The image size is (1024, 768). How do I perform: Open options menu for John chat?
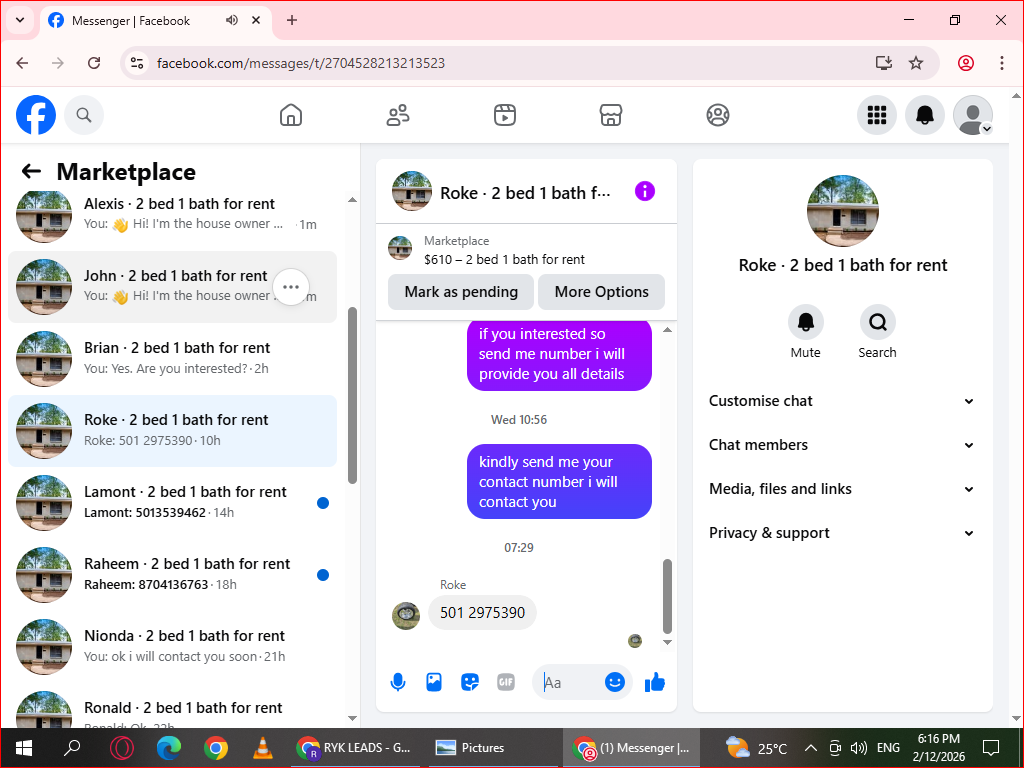291,287
